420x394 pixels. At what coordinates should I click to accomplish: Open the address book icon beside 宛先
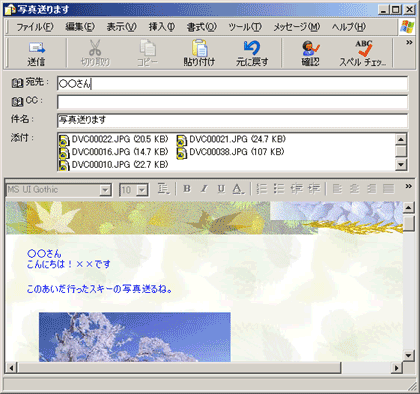click(17, 83)
